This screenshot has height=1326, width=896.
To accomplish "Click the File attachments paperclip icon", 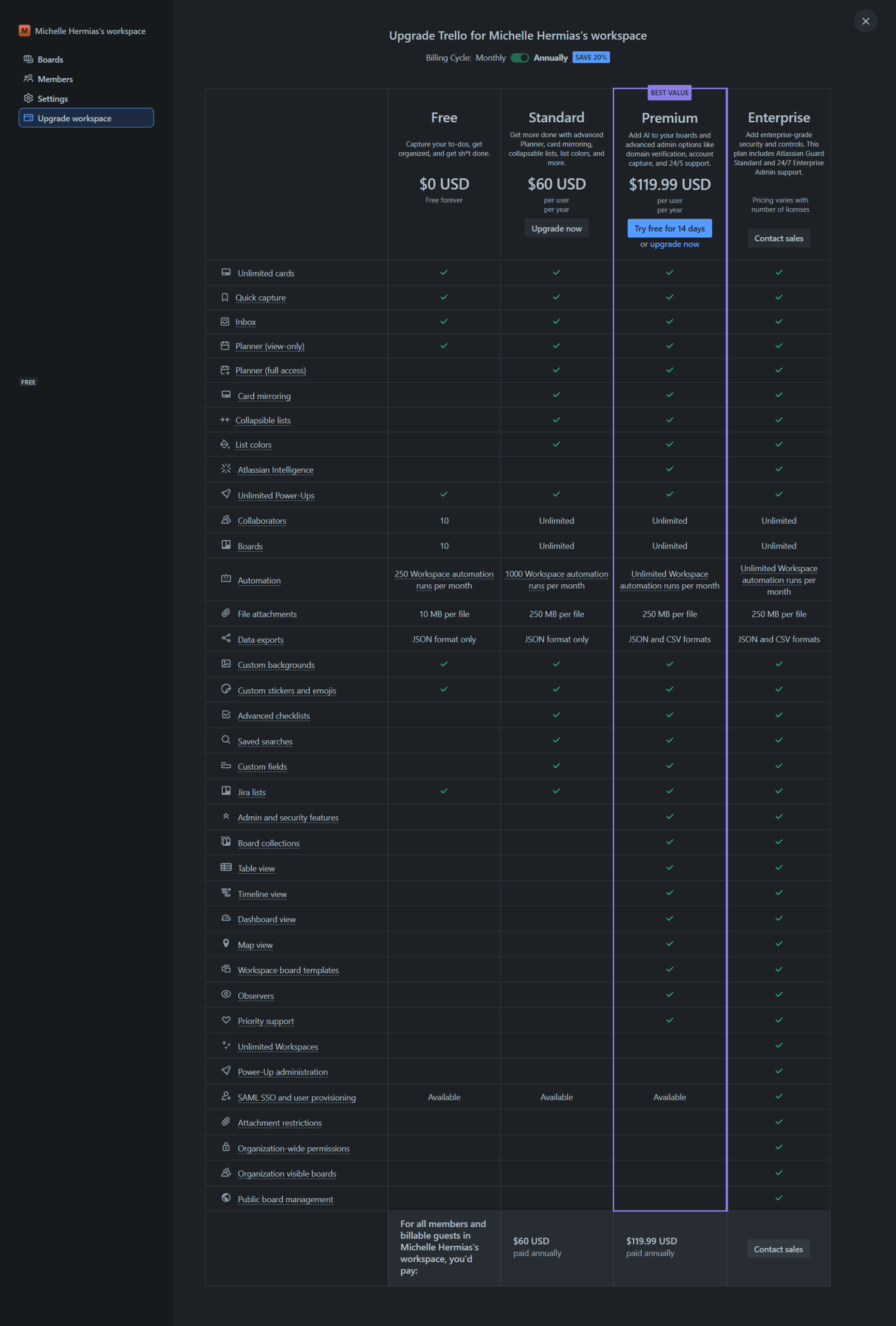I will (x=226, y=613).
